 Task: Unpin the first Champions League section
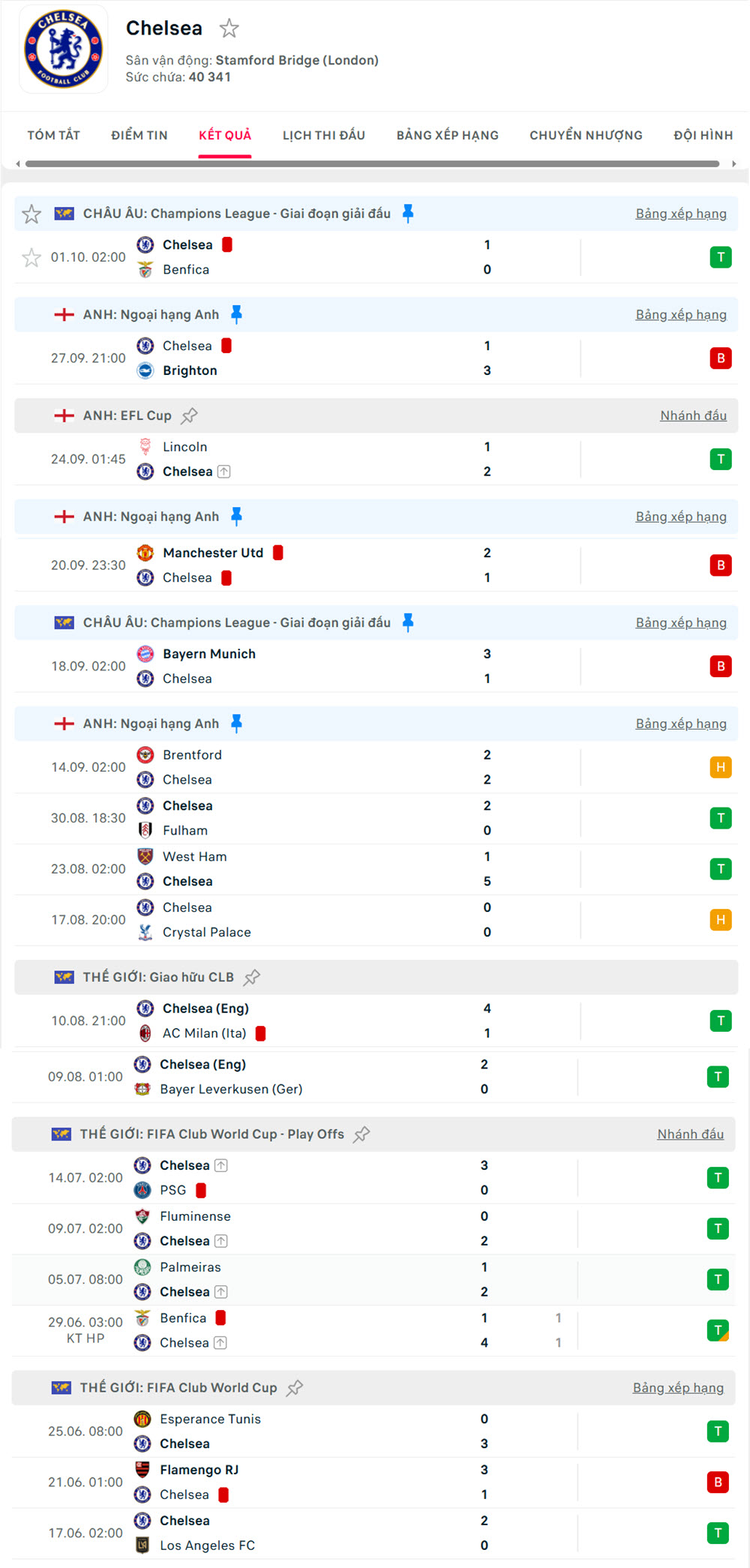(x=408, y=214)
